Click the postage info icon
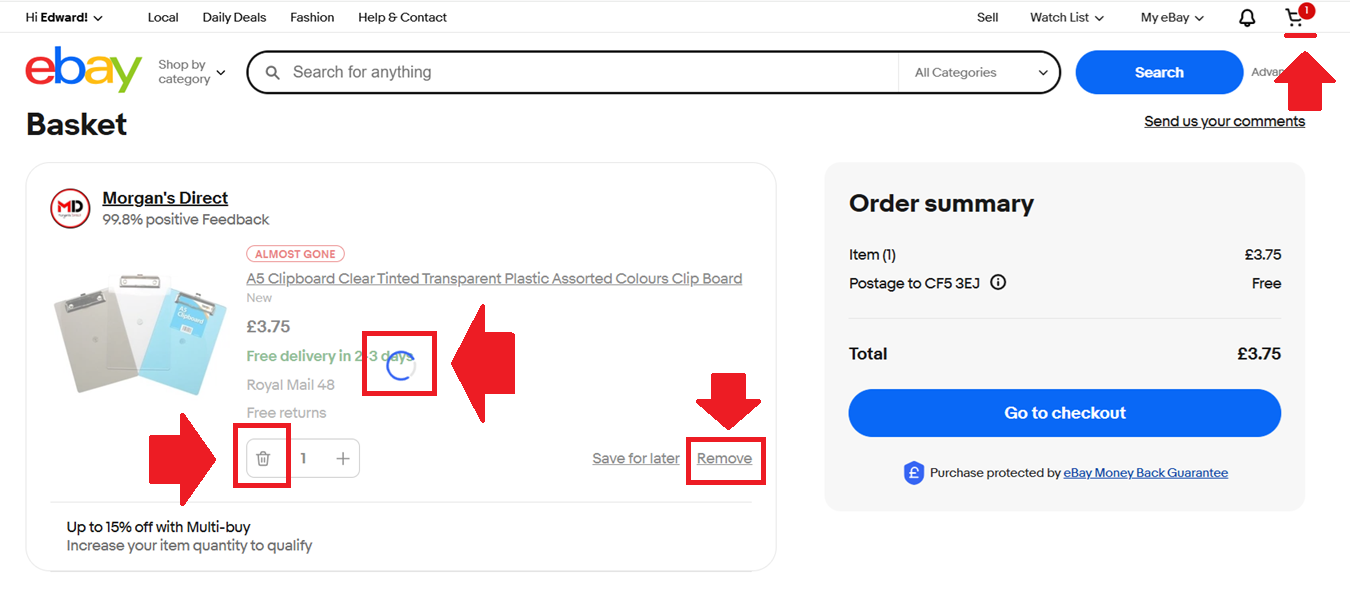The width and height of the screenshot is (1350, 596). click(998, 283)
